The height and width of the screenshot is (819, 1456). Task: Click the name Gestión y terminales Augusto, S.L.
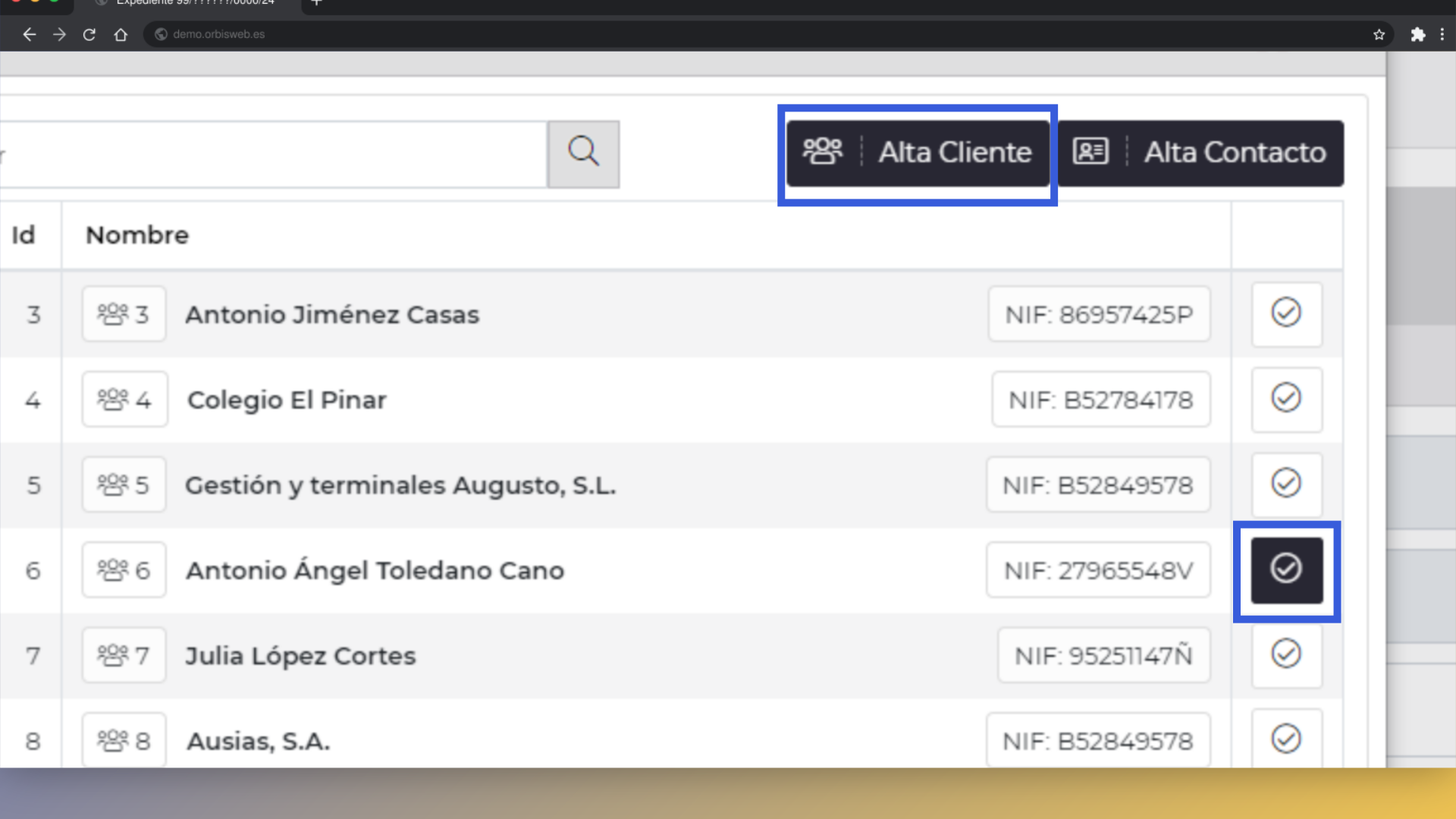400,485
